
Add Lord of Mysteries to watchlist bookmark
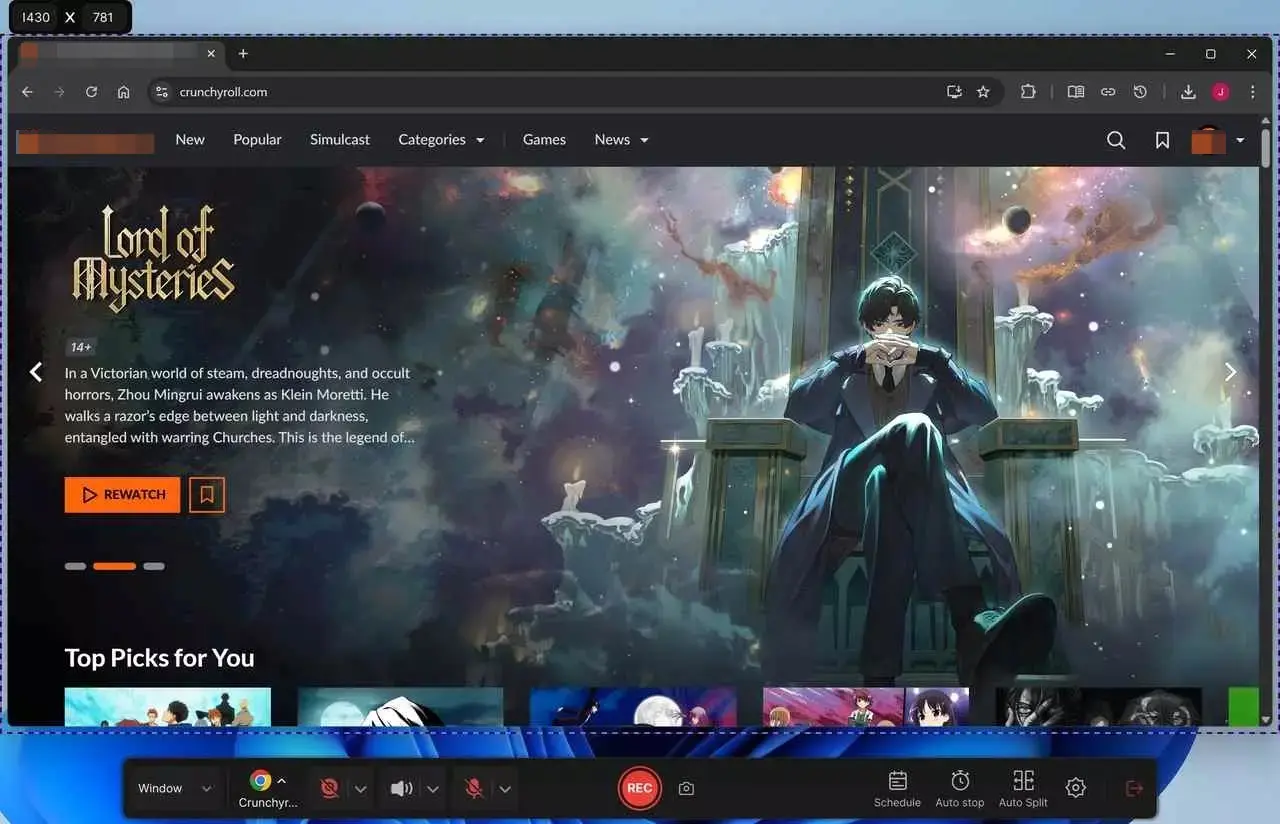[207, 495]
